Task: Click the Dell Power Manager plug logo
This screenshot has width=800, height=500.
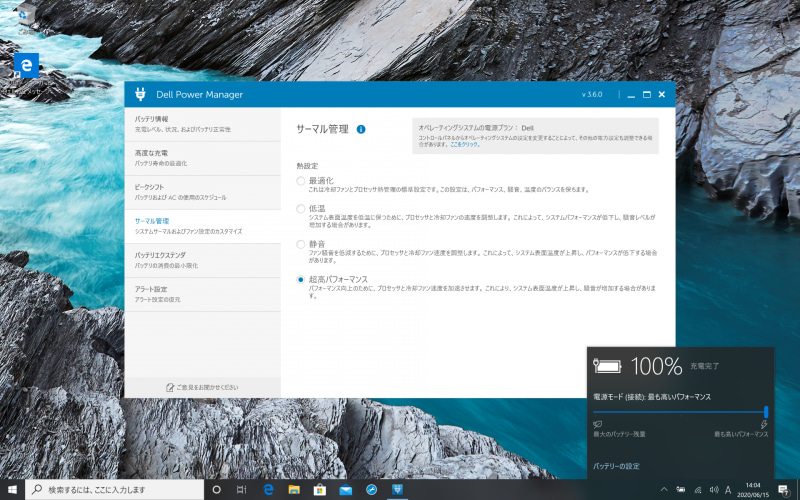Action: pos(140,94)
